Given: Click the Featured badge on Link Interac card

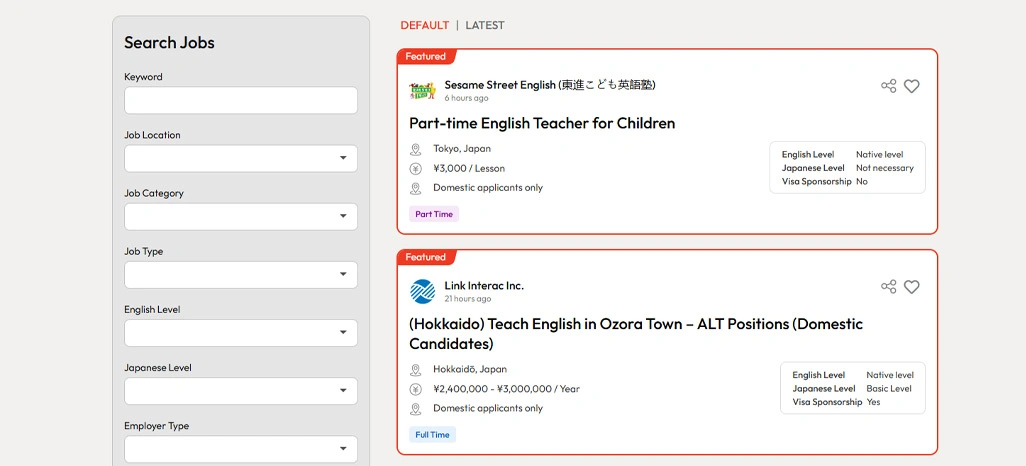Looking at the screenshot, I should (426, 257).
